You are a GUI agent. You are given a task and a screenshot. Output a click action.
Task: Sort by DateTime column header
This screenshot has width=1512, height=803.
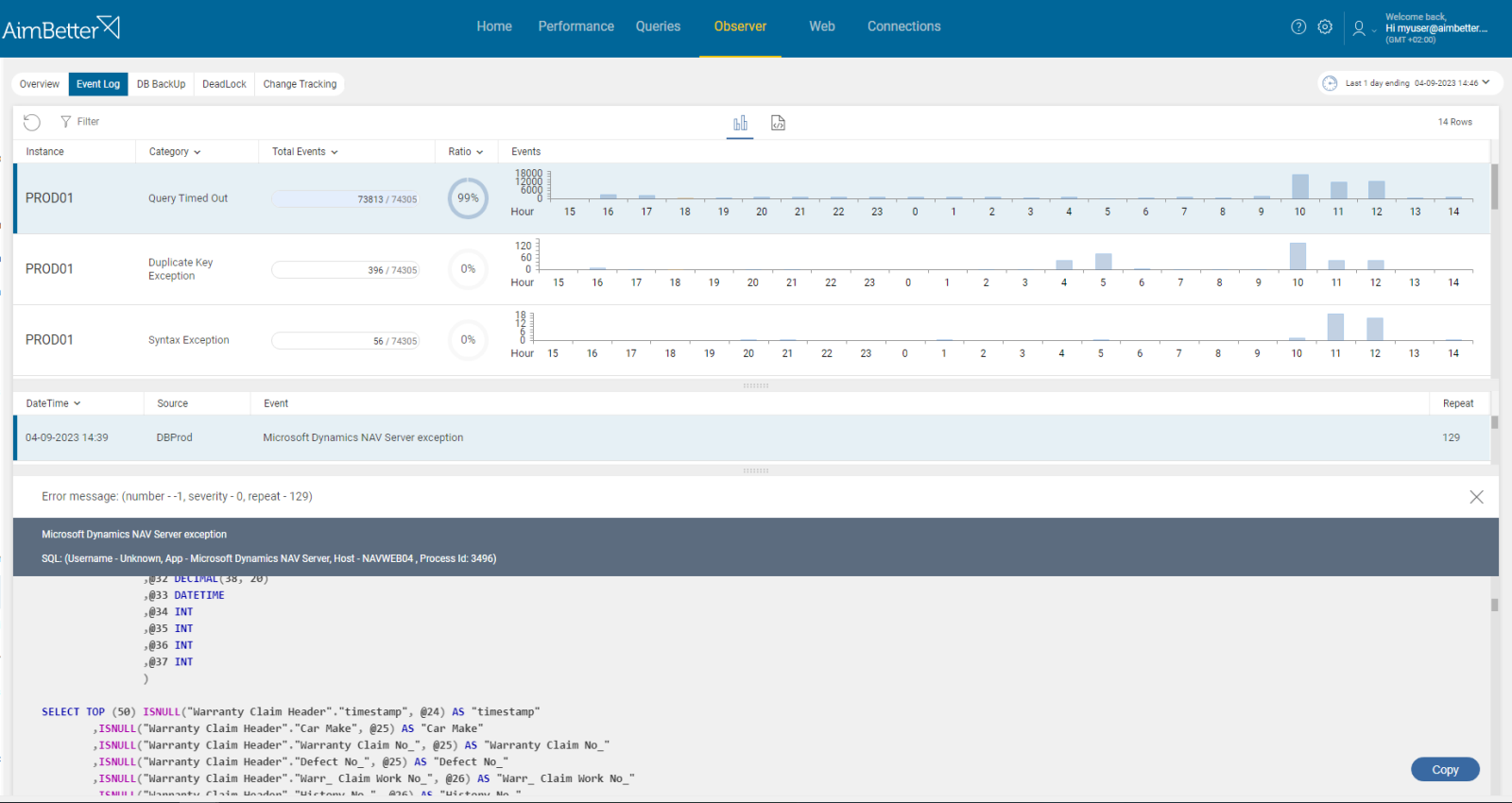pos(53,403)
